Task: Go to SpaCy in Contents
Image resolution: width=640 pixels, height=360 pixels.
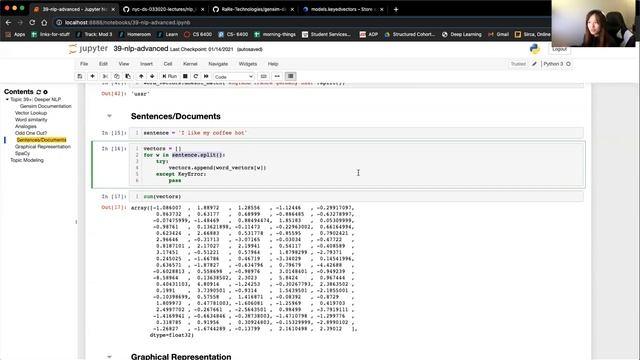Action: 22,153
